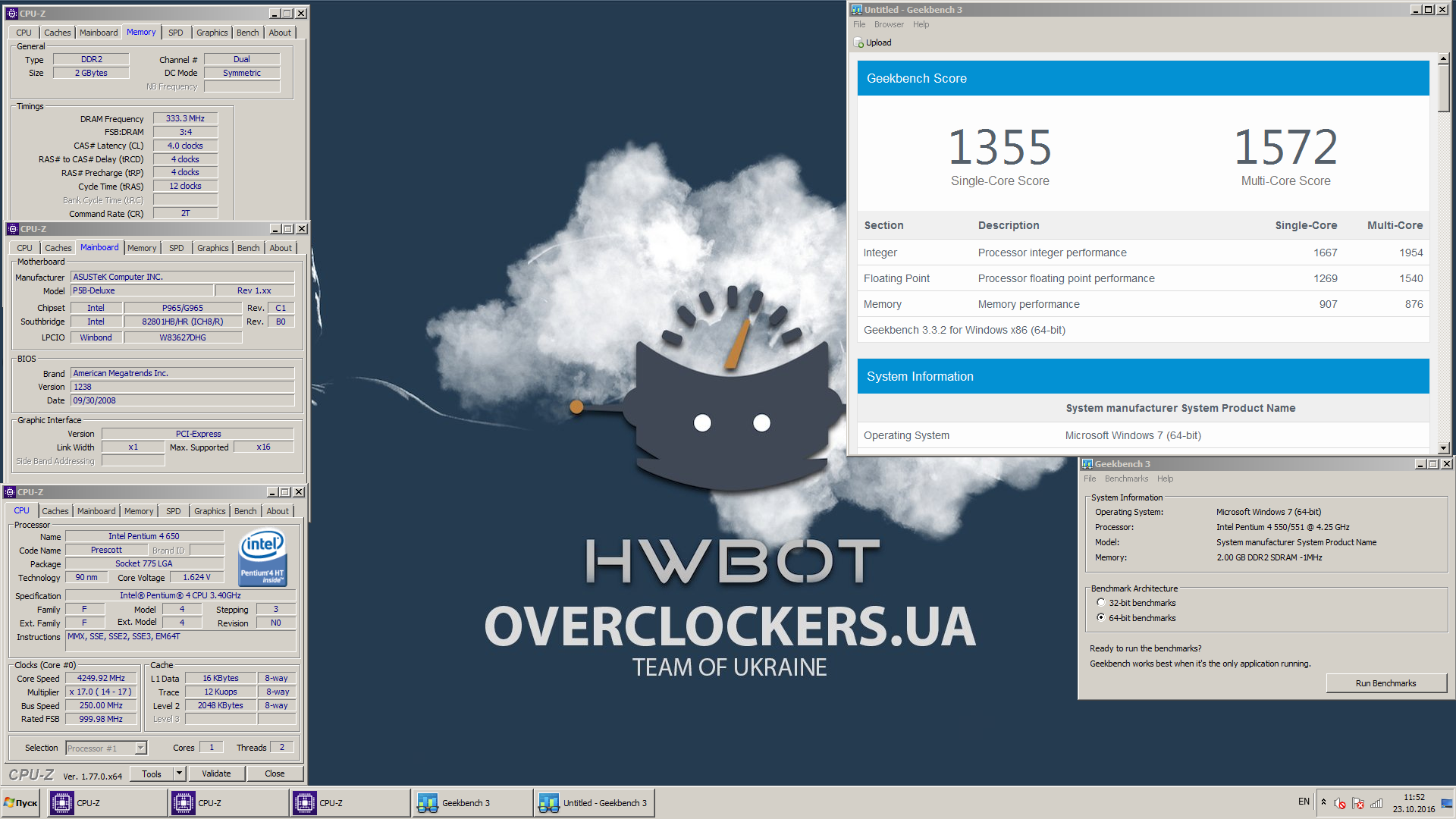Click first CPU-Z taskbar button
This screenshot has height=819, width=1456.
point(108,802)
